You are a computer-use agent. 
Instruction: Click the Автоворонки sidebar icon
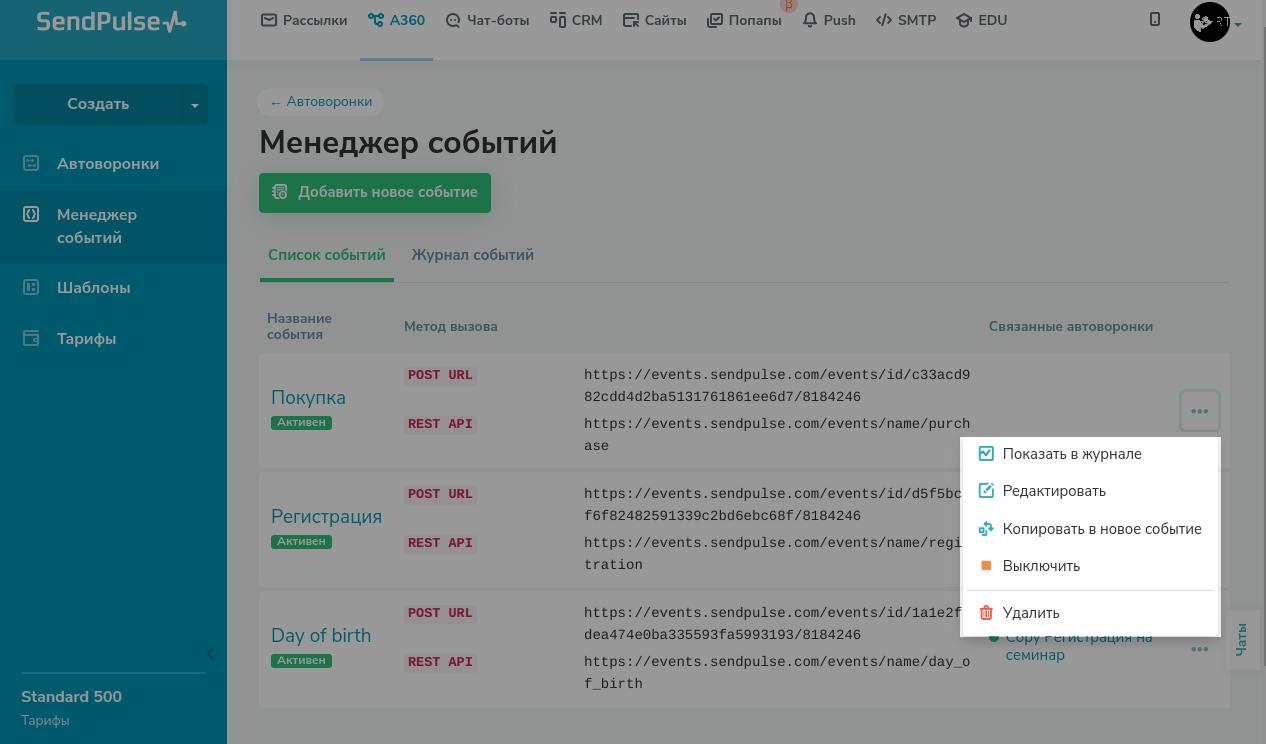pos(31,164)
